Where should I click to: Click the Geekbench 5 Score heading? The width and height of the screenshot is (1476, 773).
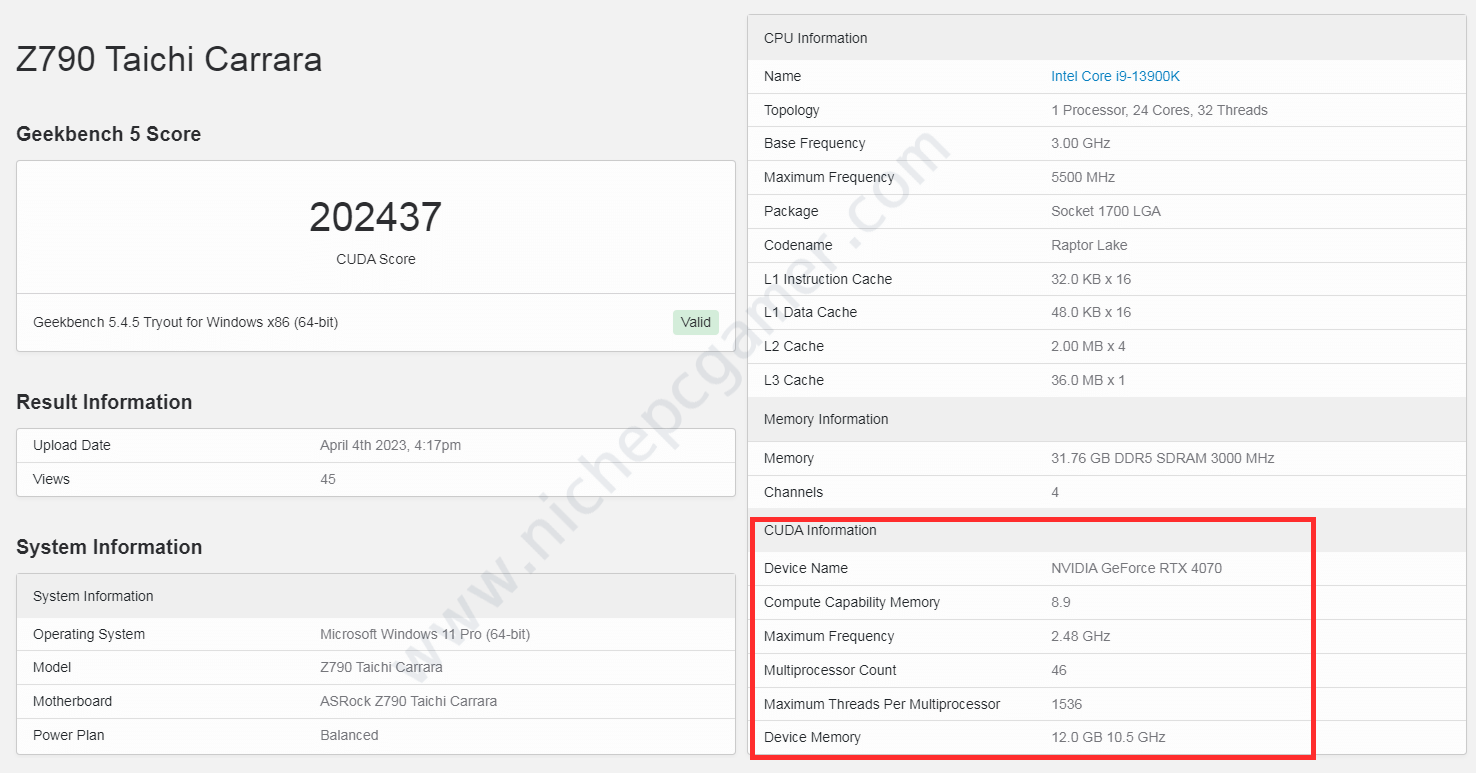point(108,134)
